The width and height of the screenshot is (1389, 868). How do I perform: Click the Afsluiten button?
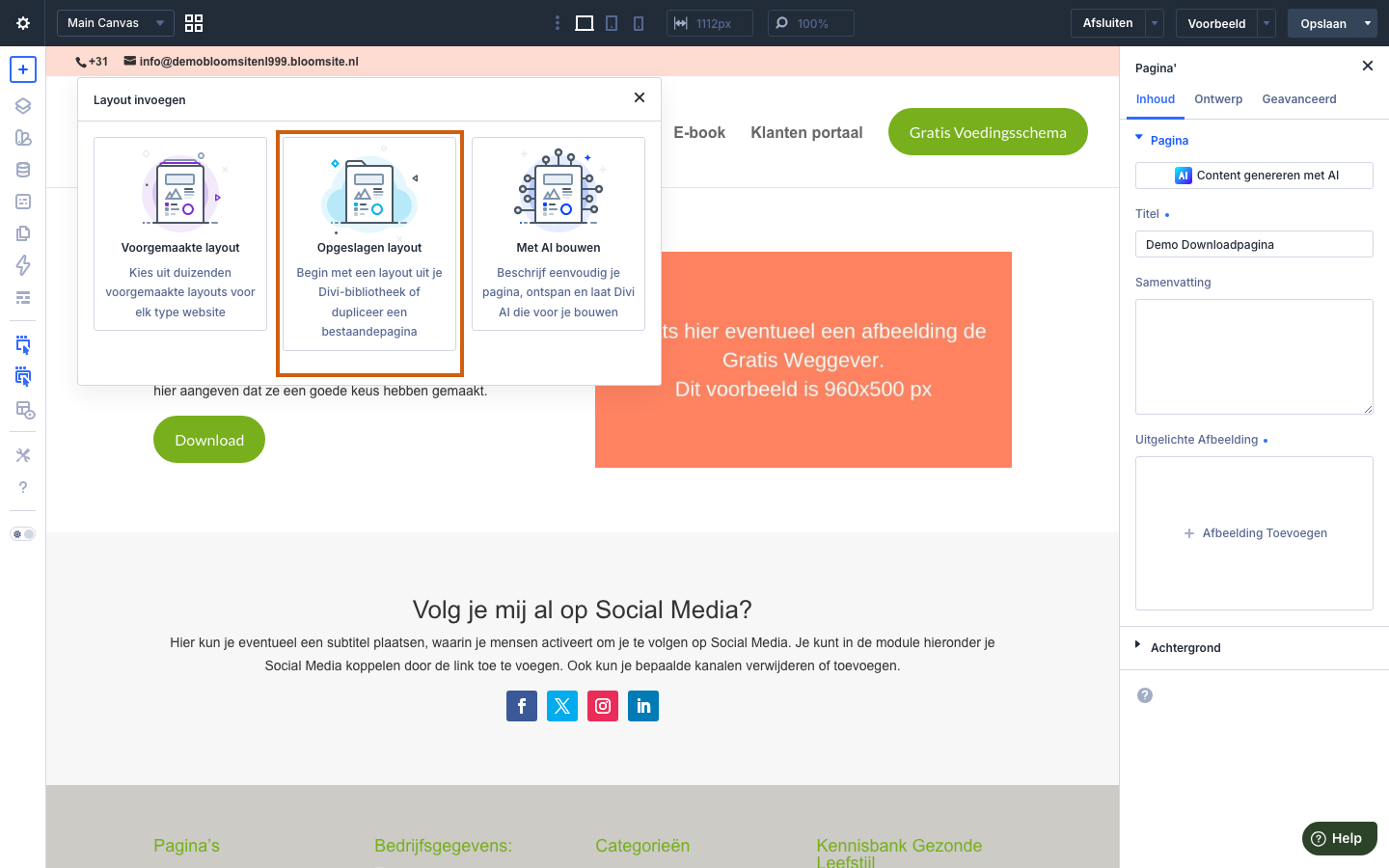[1107, 23]
